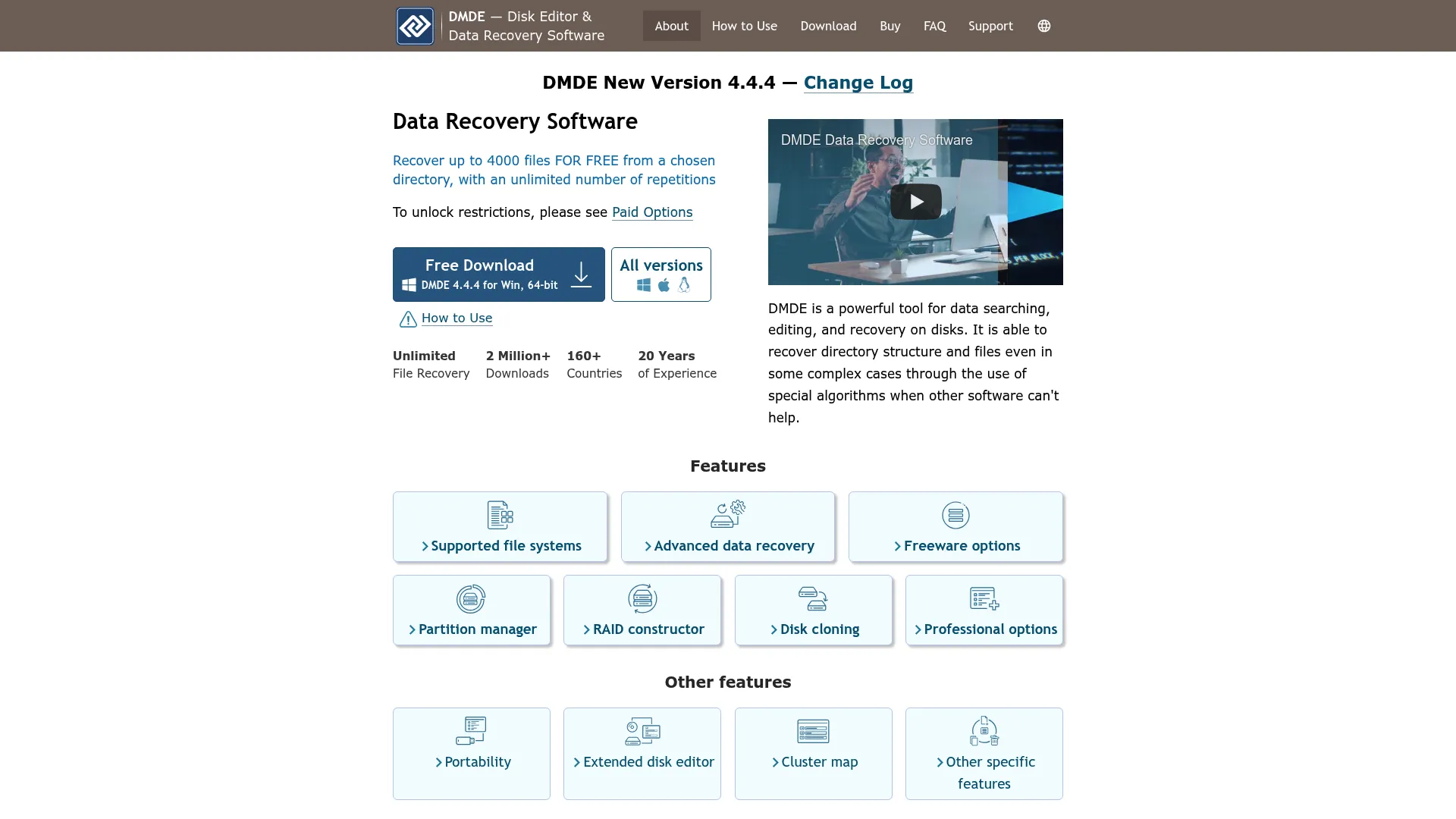Screen dimensions: 1456x819
Task: Click the video title DMDE Data Recovery Software
Action: pos(877,140)
